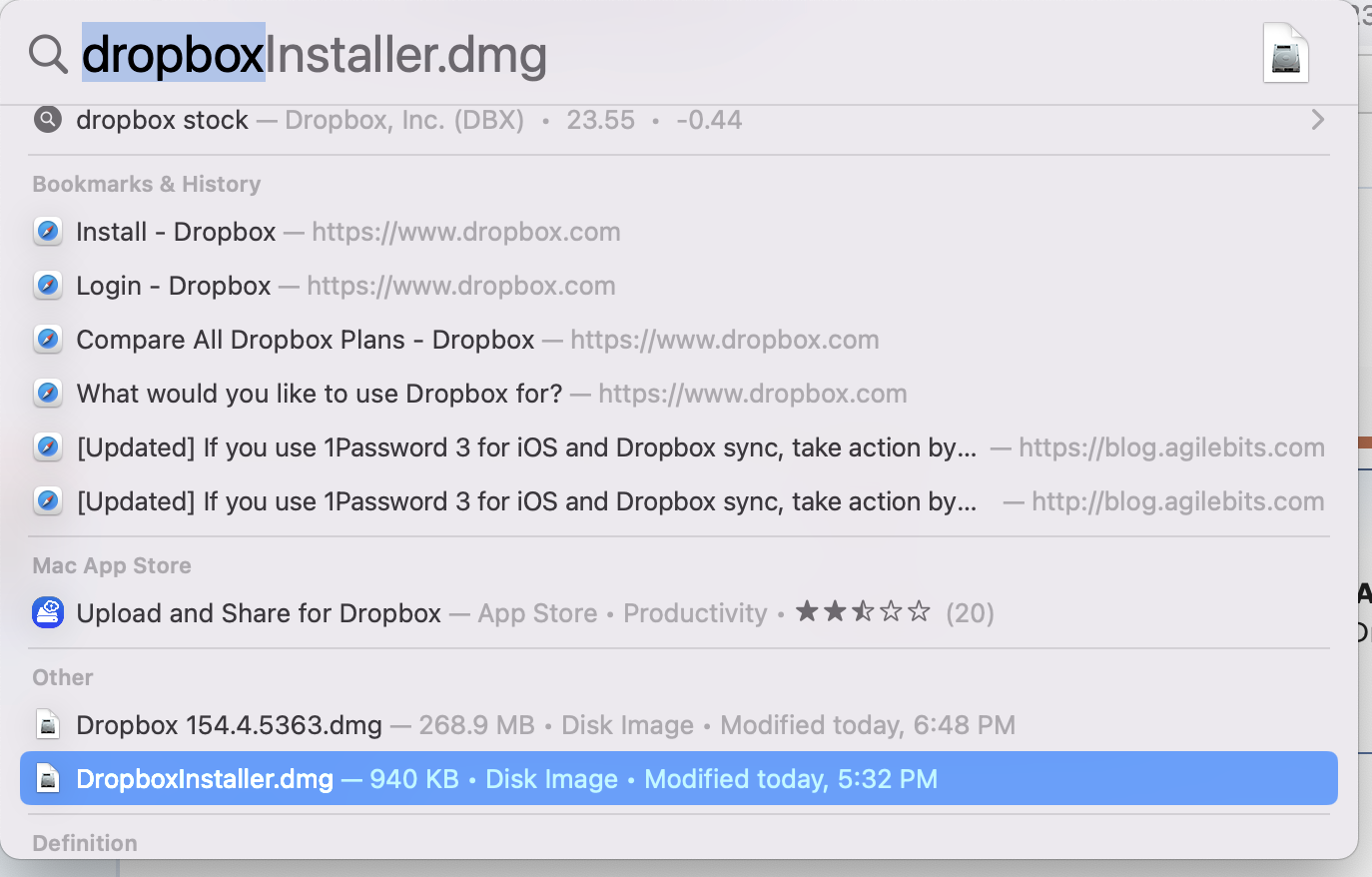Click disk image icon of DropboxInstaller.dmg row

click(x=48, y=778)
